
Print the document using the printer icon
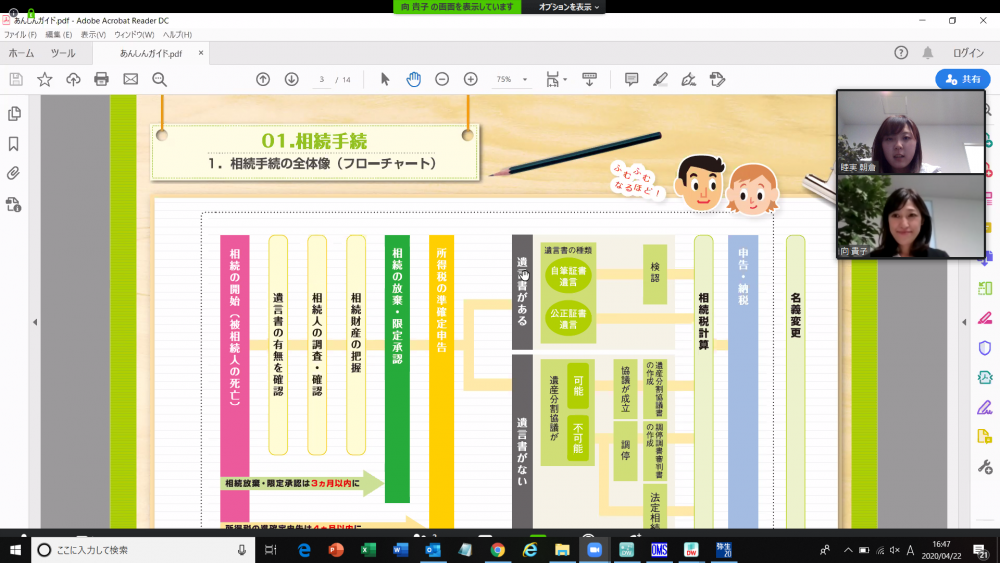(x=101, y=79)
